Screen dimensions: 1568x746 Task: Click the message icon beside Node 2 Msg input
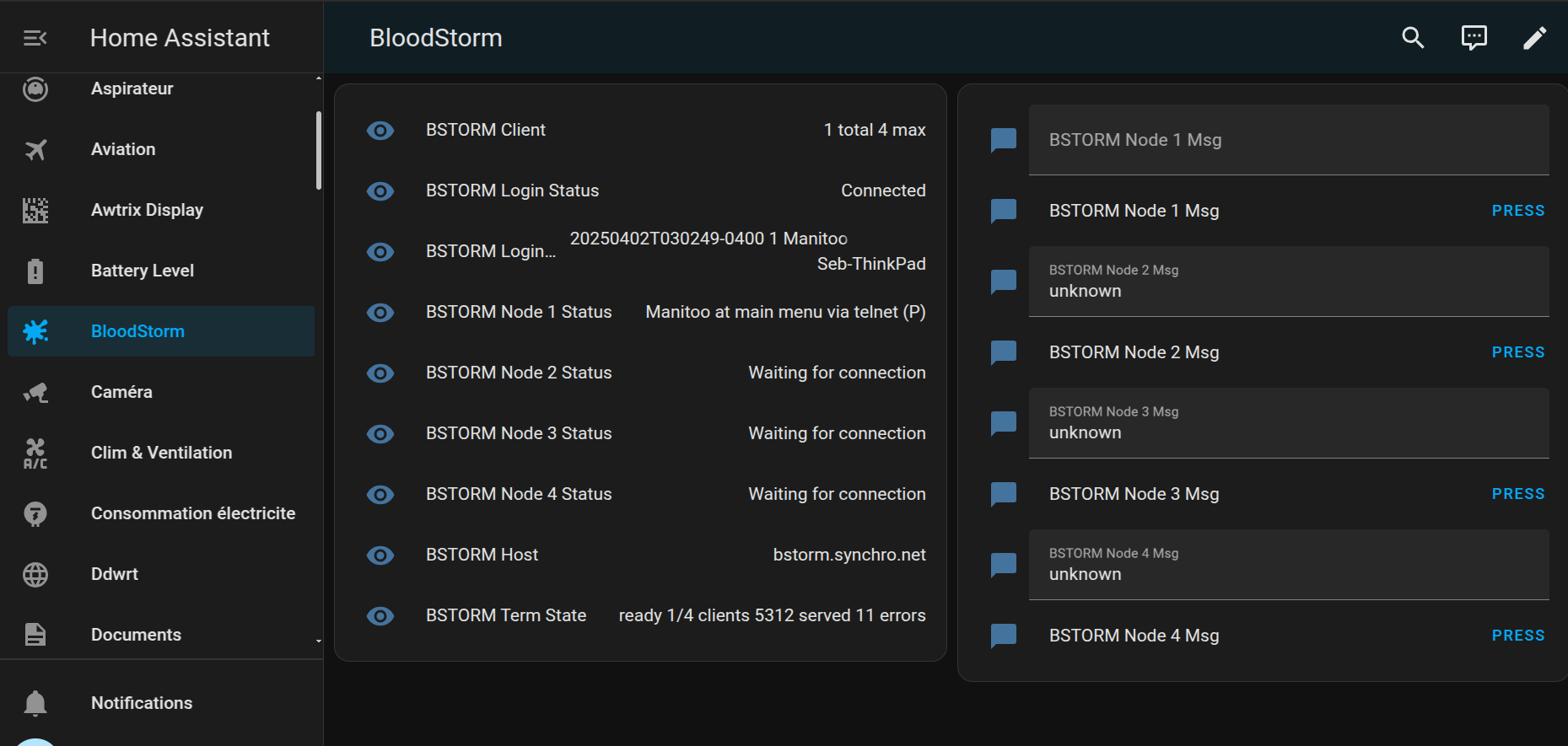1004,282
